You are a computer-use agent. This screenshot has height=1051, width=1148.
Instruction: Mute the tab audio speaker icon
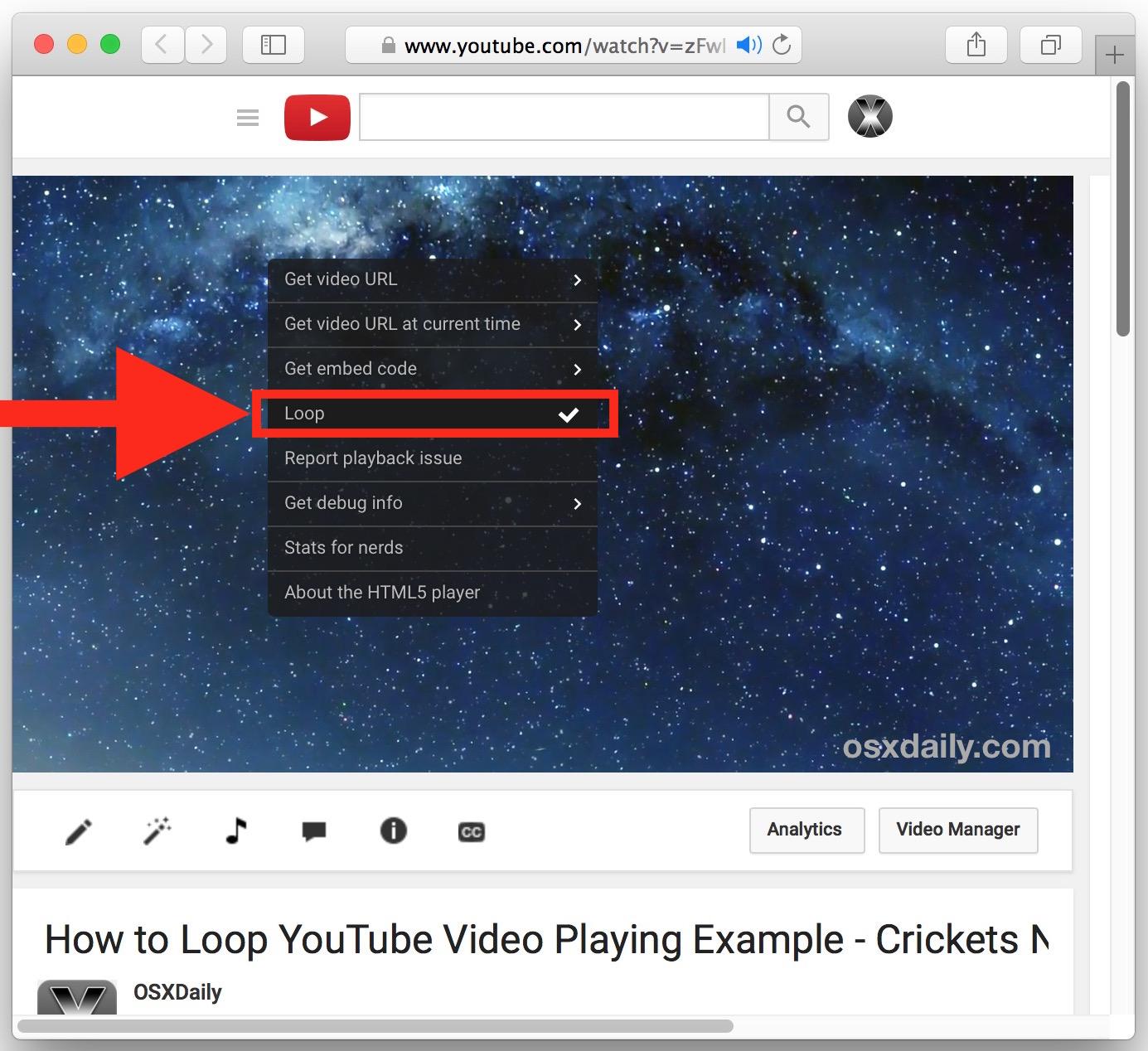[748, 46]
